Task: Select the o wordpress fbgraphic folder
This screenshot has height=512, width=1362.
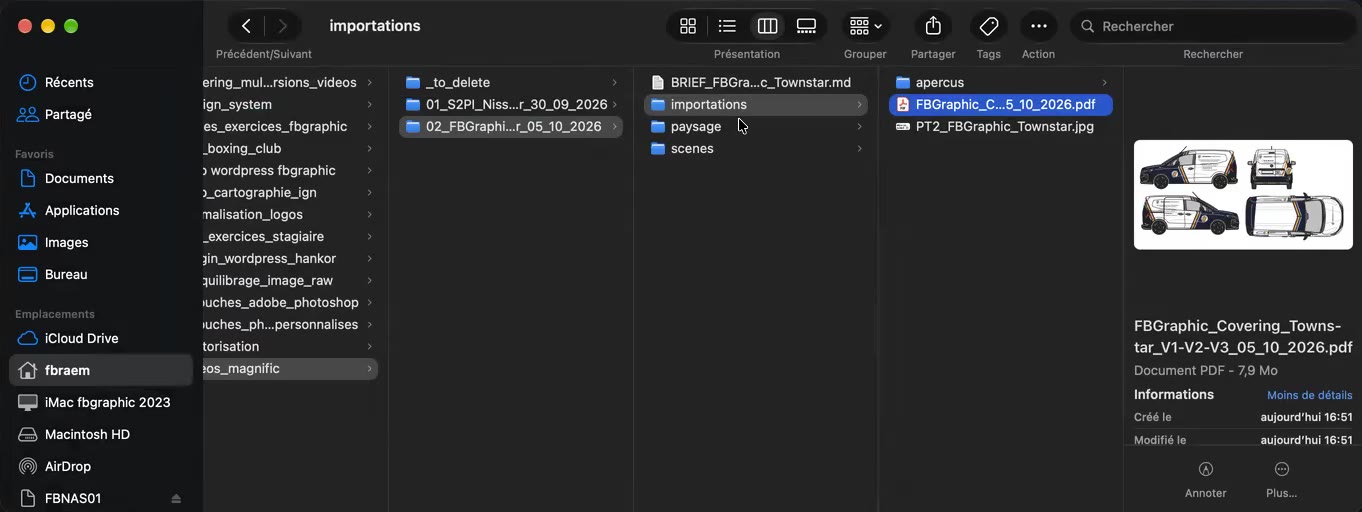Action: point(291,170)
